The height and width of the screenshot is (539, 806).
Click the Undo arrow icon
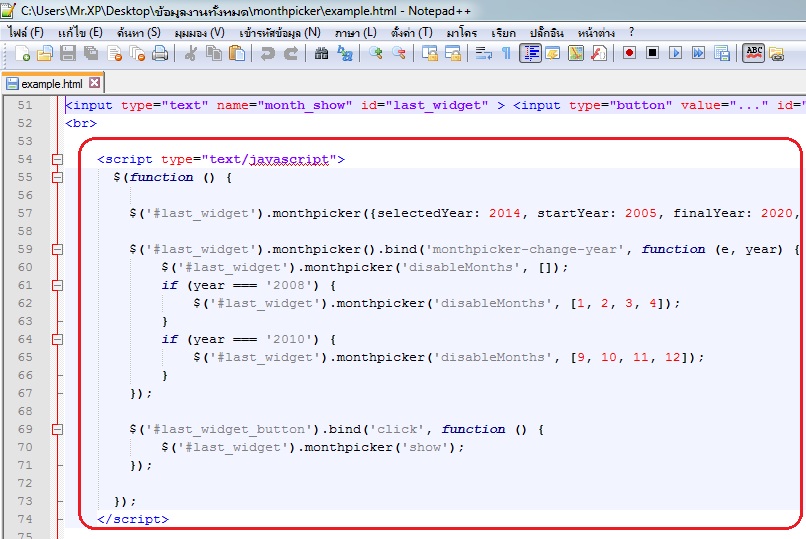(267, 54)
